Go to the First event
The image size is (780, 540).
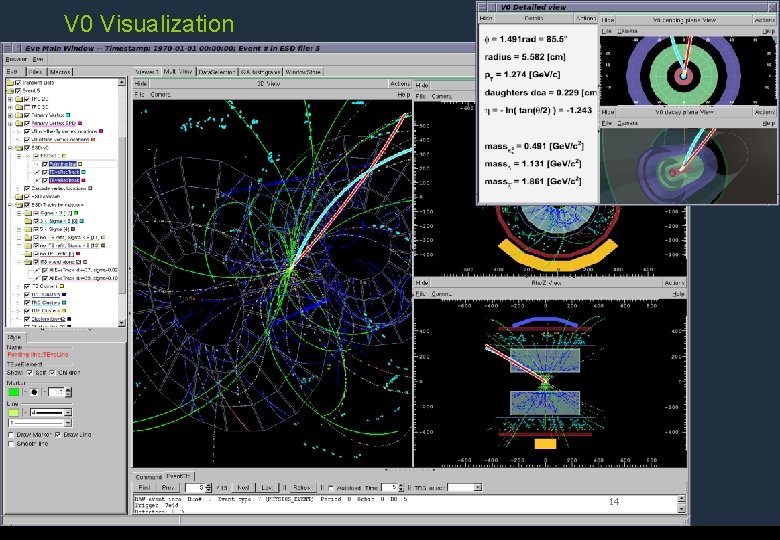click(x=144, y=488)
